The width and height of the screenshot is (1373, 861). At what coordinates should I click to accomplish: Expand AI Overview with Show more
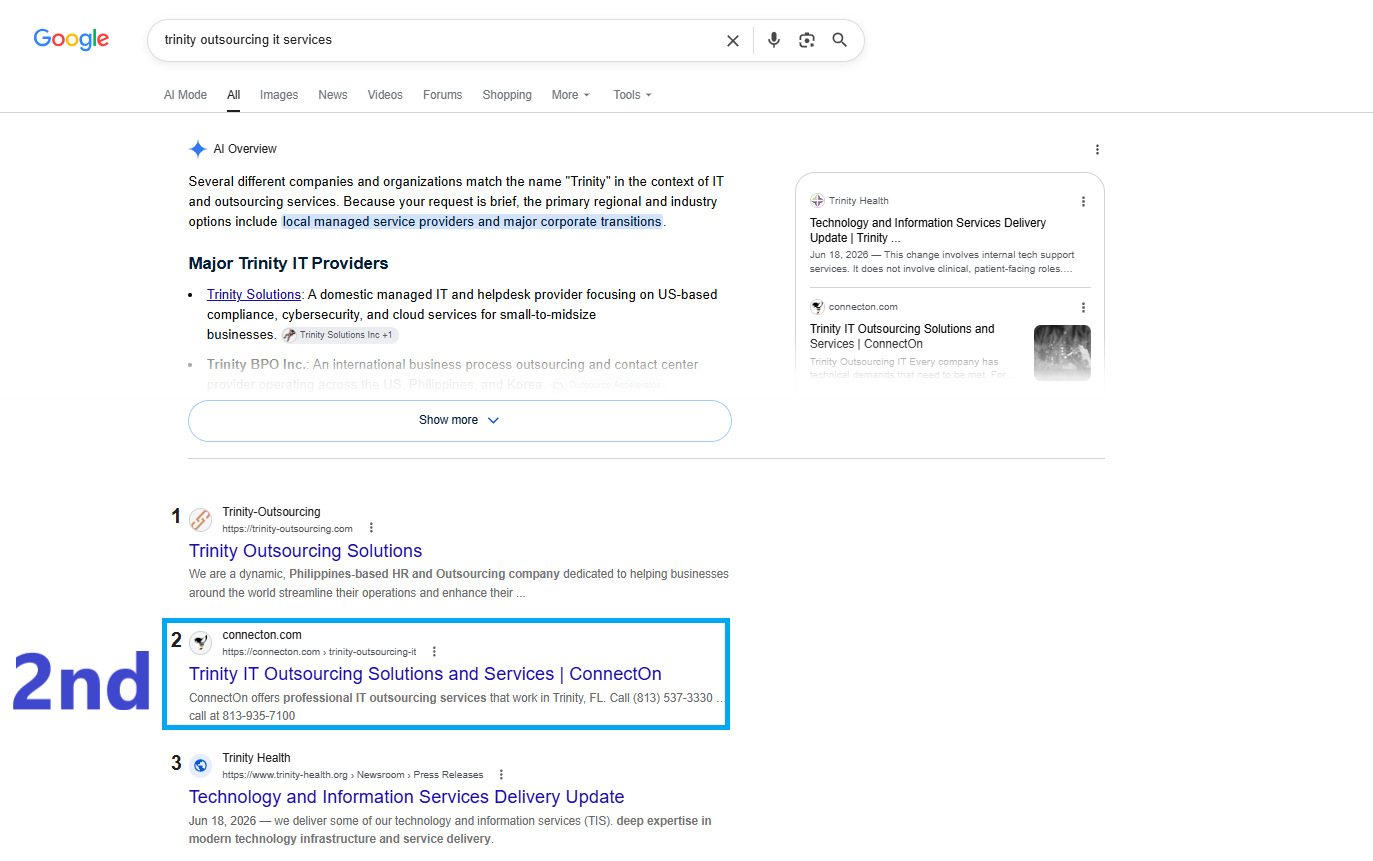(460, 421)
